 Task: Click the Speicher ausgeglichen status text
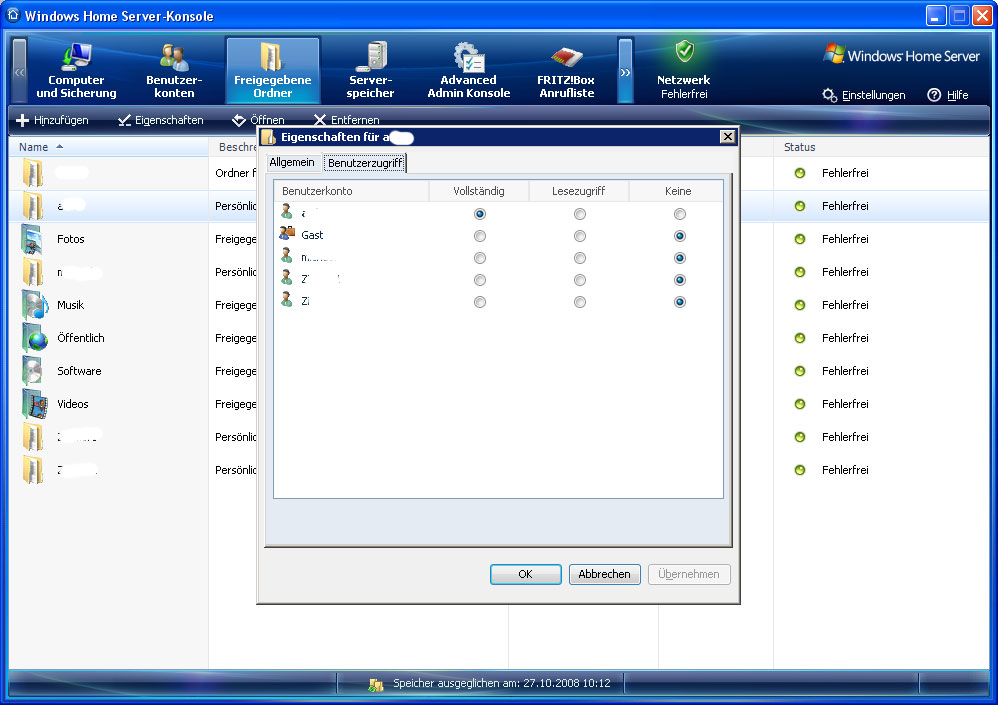[502, 683]
